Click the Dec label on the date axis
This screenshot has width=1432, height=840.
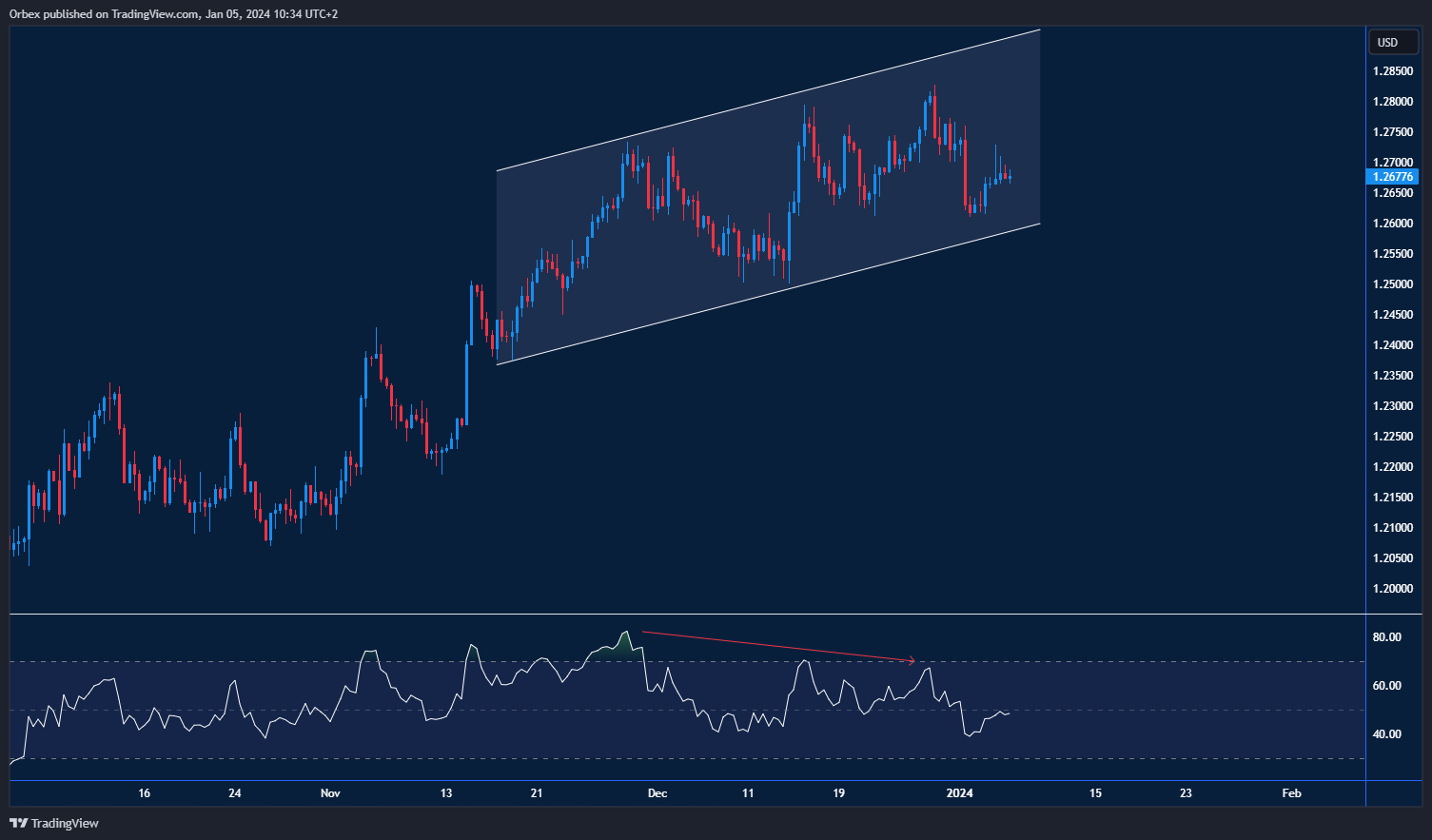pyautogui.click(x=657, y=792)
